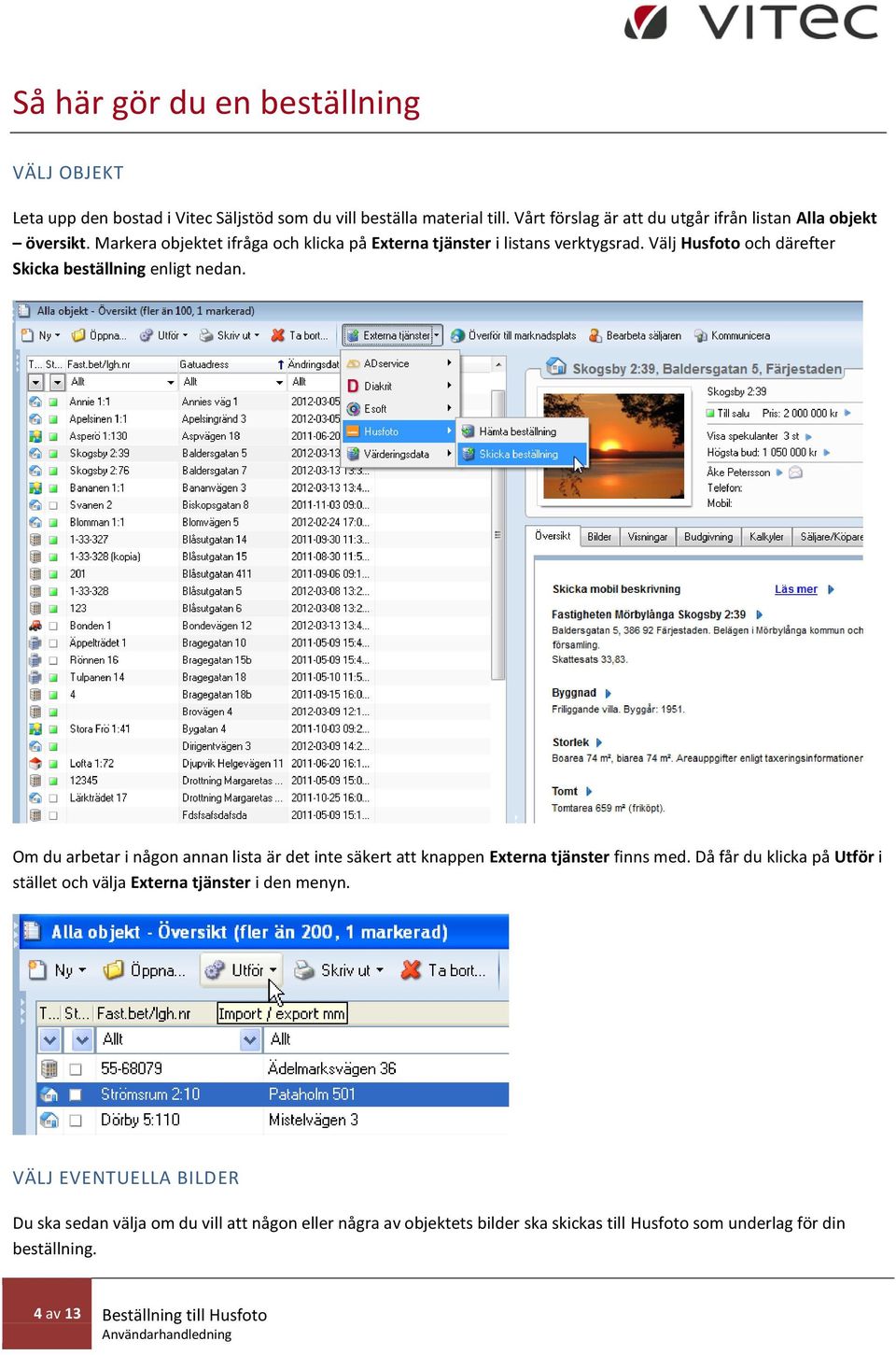Click the object list's vertical scrollbar
Viewport: 896px width, 1355px height.
[x=497, y=535]
